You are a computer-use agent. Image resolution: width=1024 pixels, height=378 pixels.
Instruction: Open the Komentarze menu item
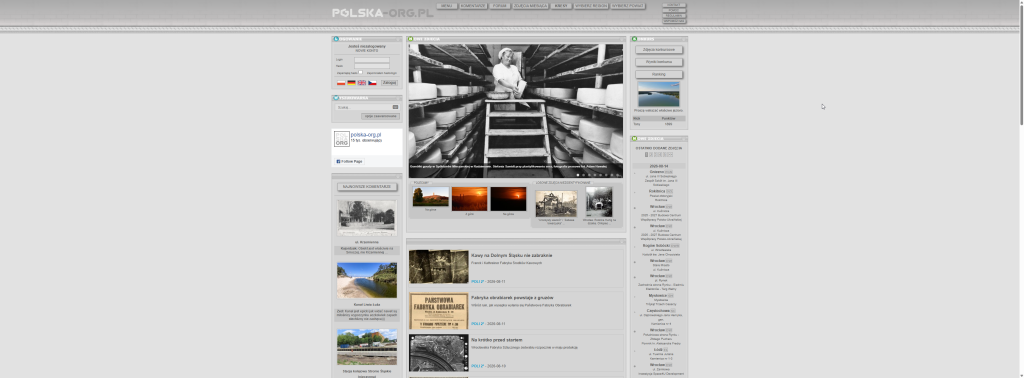[473, 6]
